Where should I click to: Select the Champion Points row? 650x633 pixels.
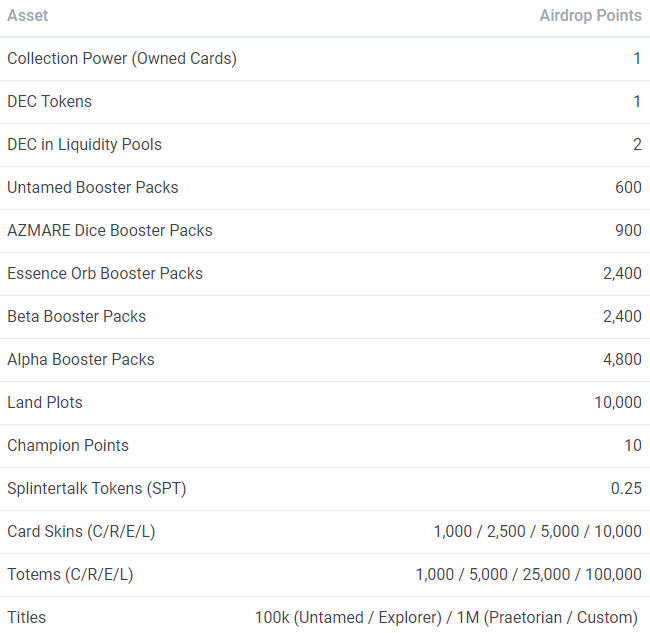(x=325, y=446)
